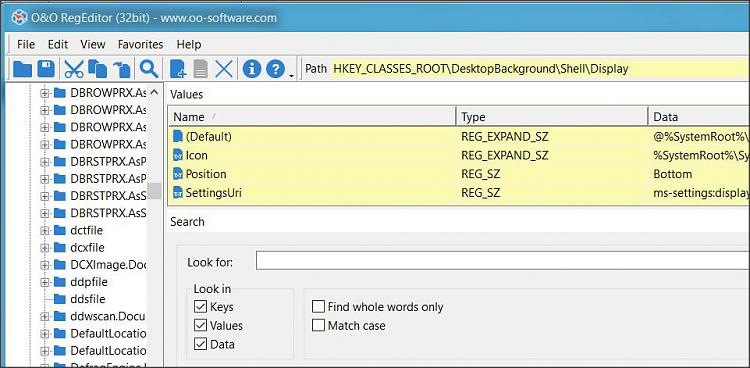Image resolution: width=750 pixels, height=368 pixels.
Task: Sort by Type column header
Action: click(552, 117)
